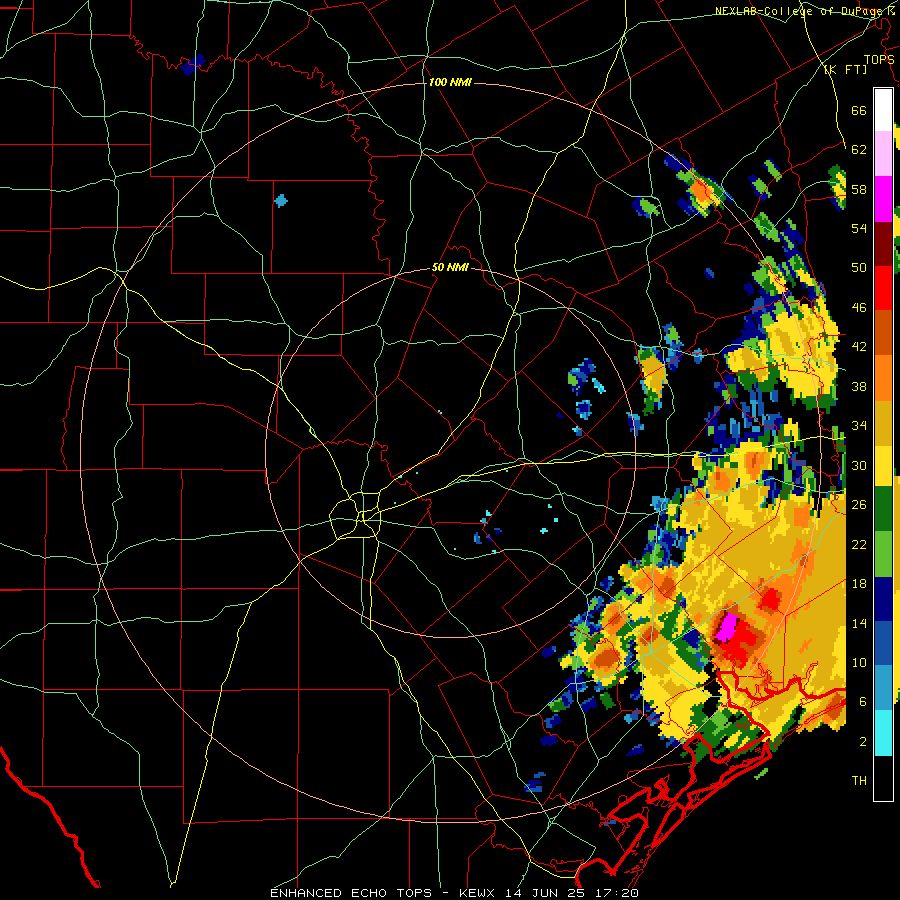
Task: Click the "KEWX" station identifier in caption
Action: [479, 893]
